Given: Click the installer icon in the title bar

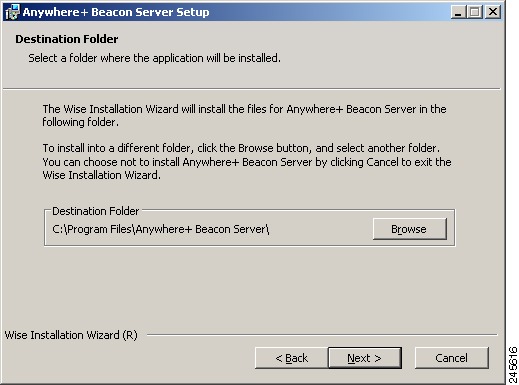Looking at the screenshot, I should tap(12, 12).
